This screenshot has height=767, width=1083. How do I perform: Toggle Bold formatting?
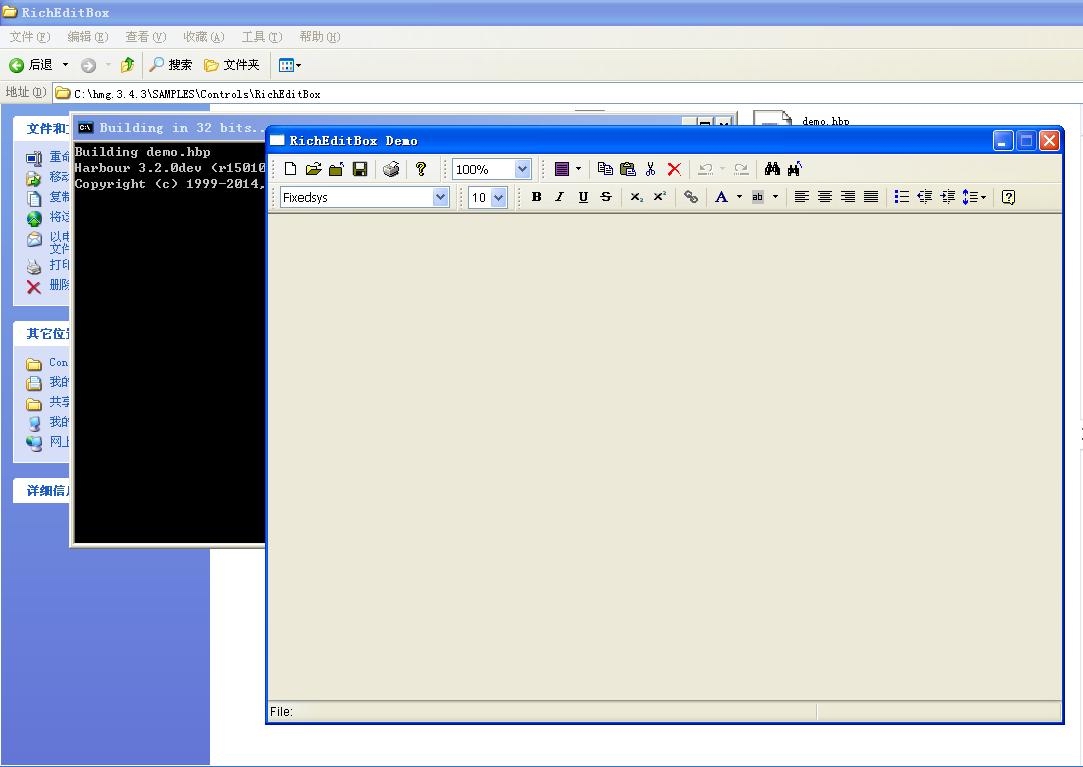click(x=536, y=197)
